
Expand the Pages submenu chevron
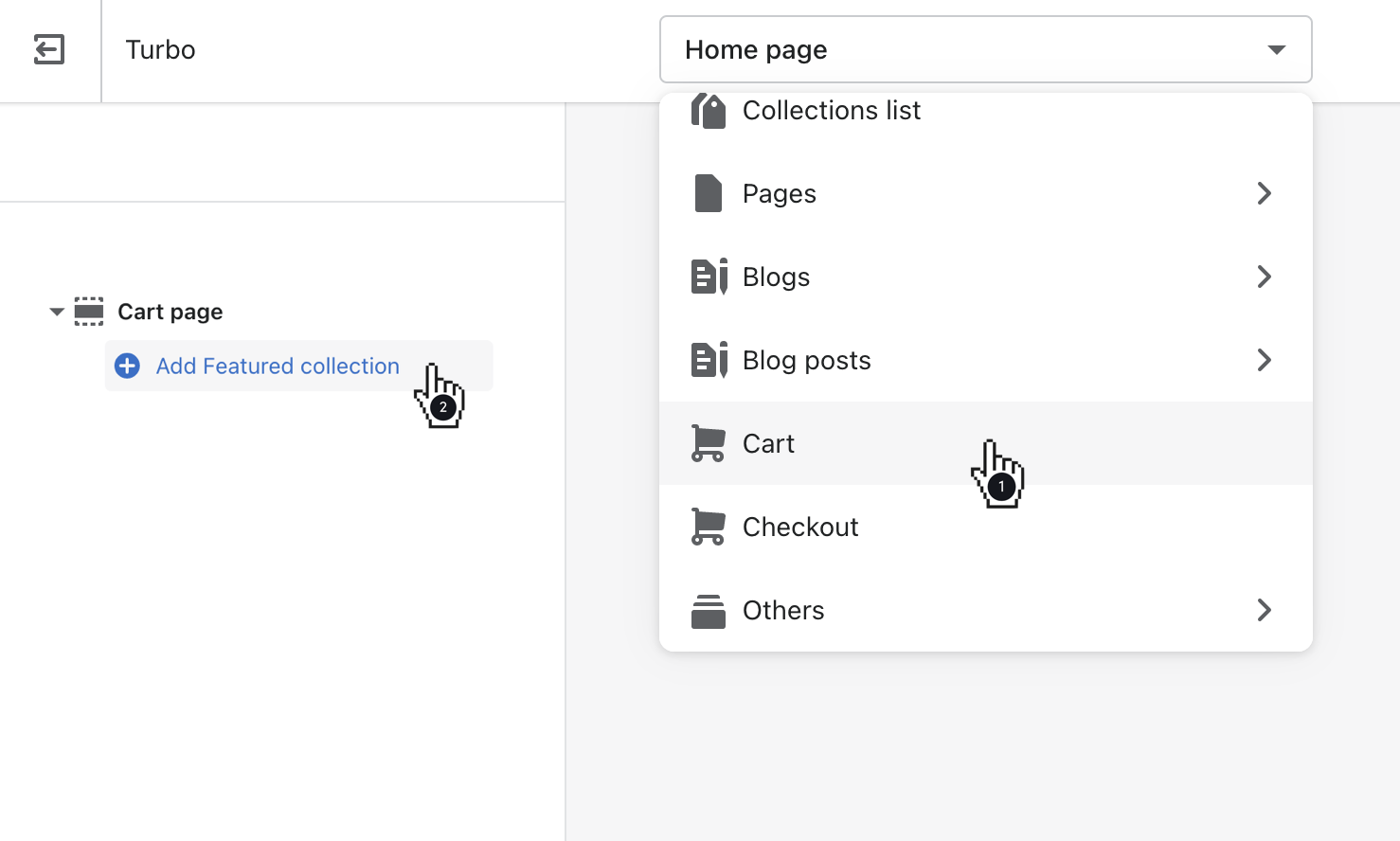pos(1264,193)
